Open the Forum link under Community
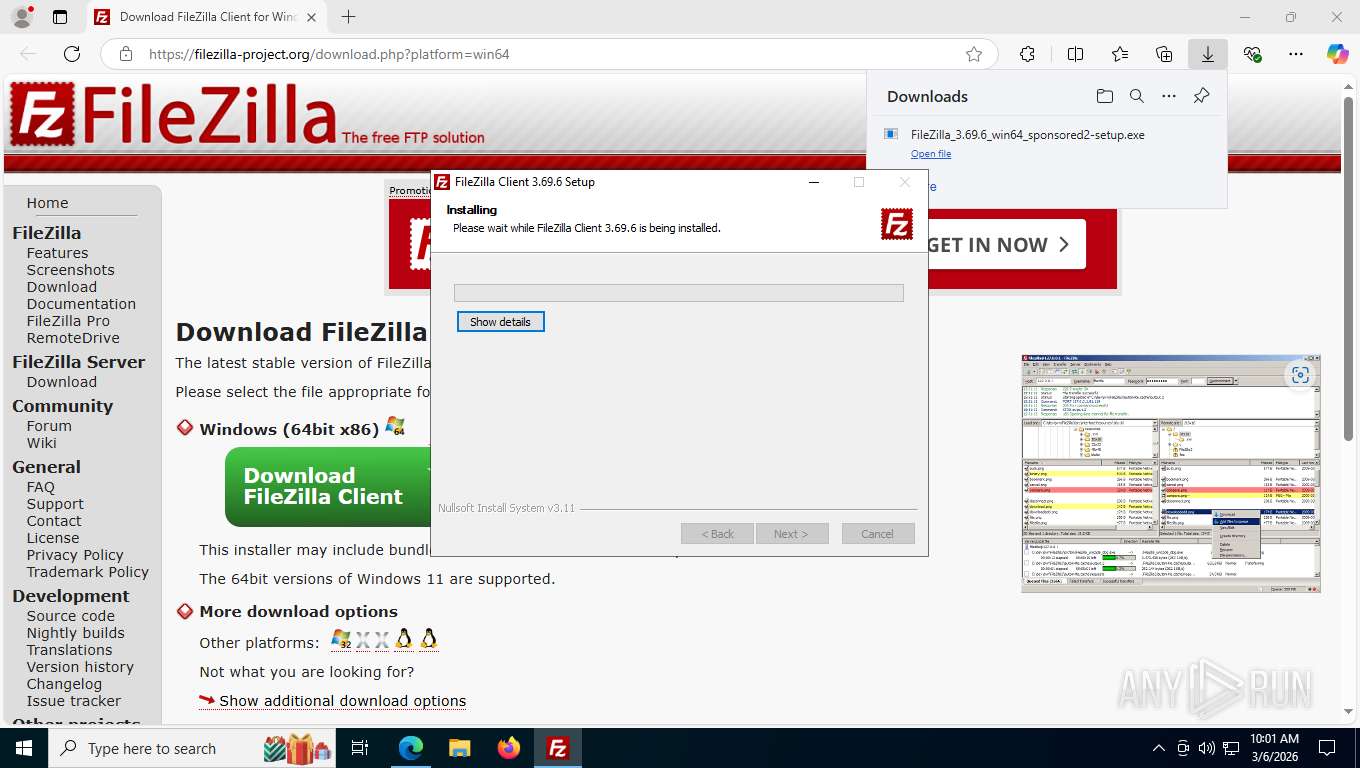This screenshot has height=768, width=1360. (x=49, y=426)
